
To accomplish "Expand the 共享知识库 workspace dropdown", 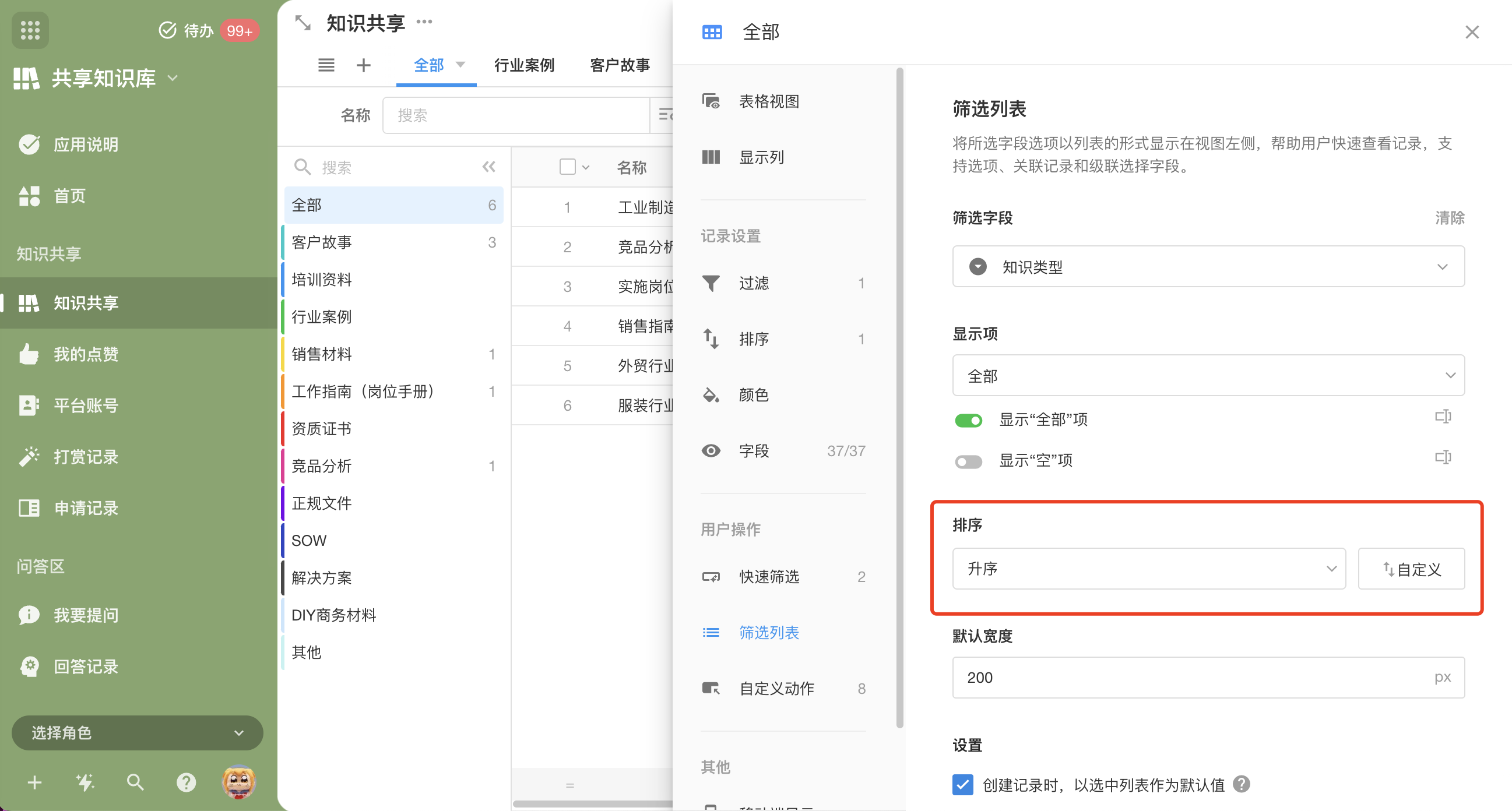I will click(173, 77).
